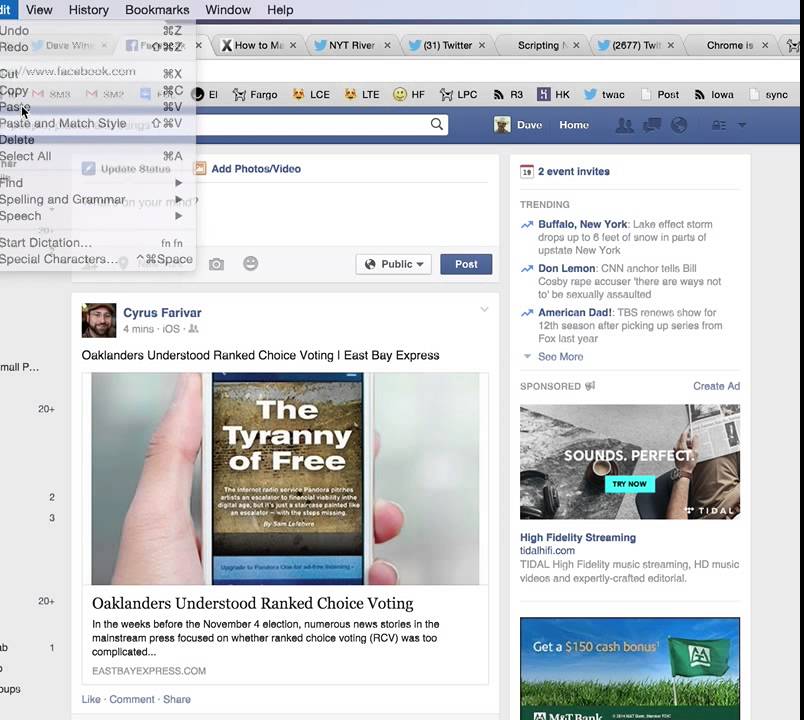Close the NYT River tab
804x720 pixels.
(x=387, y=45)
